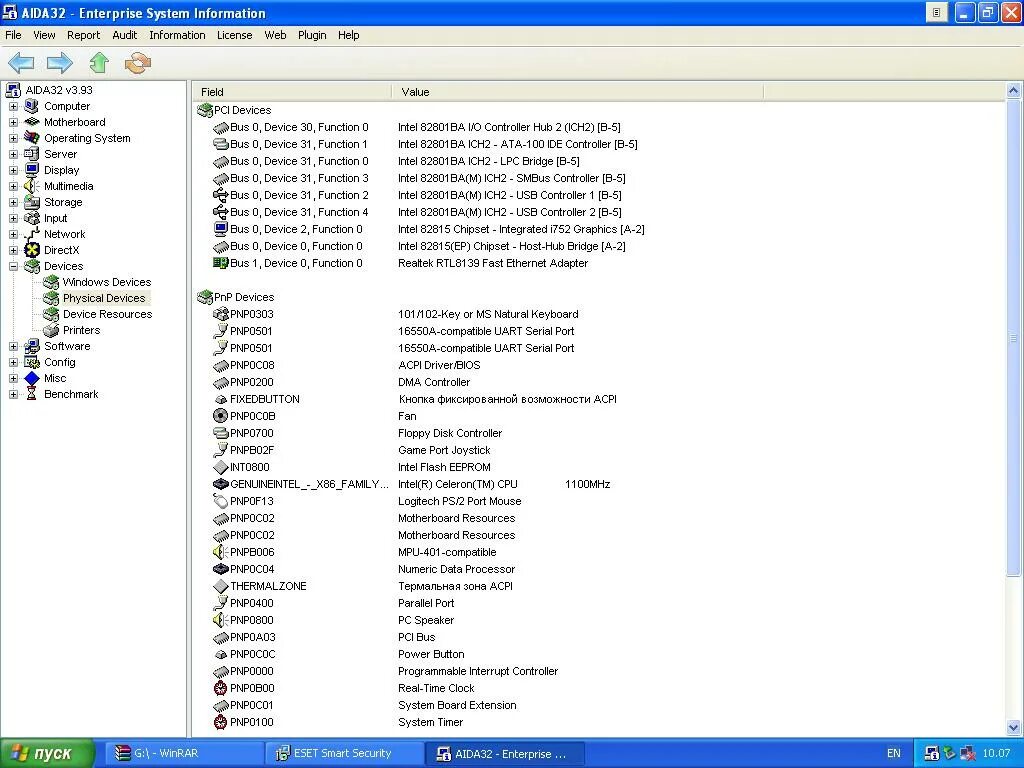
Task: Select the Network icon in the tree
Action: (31, 234)
